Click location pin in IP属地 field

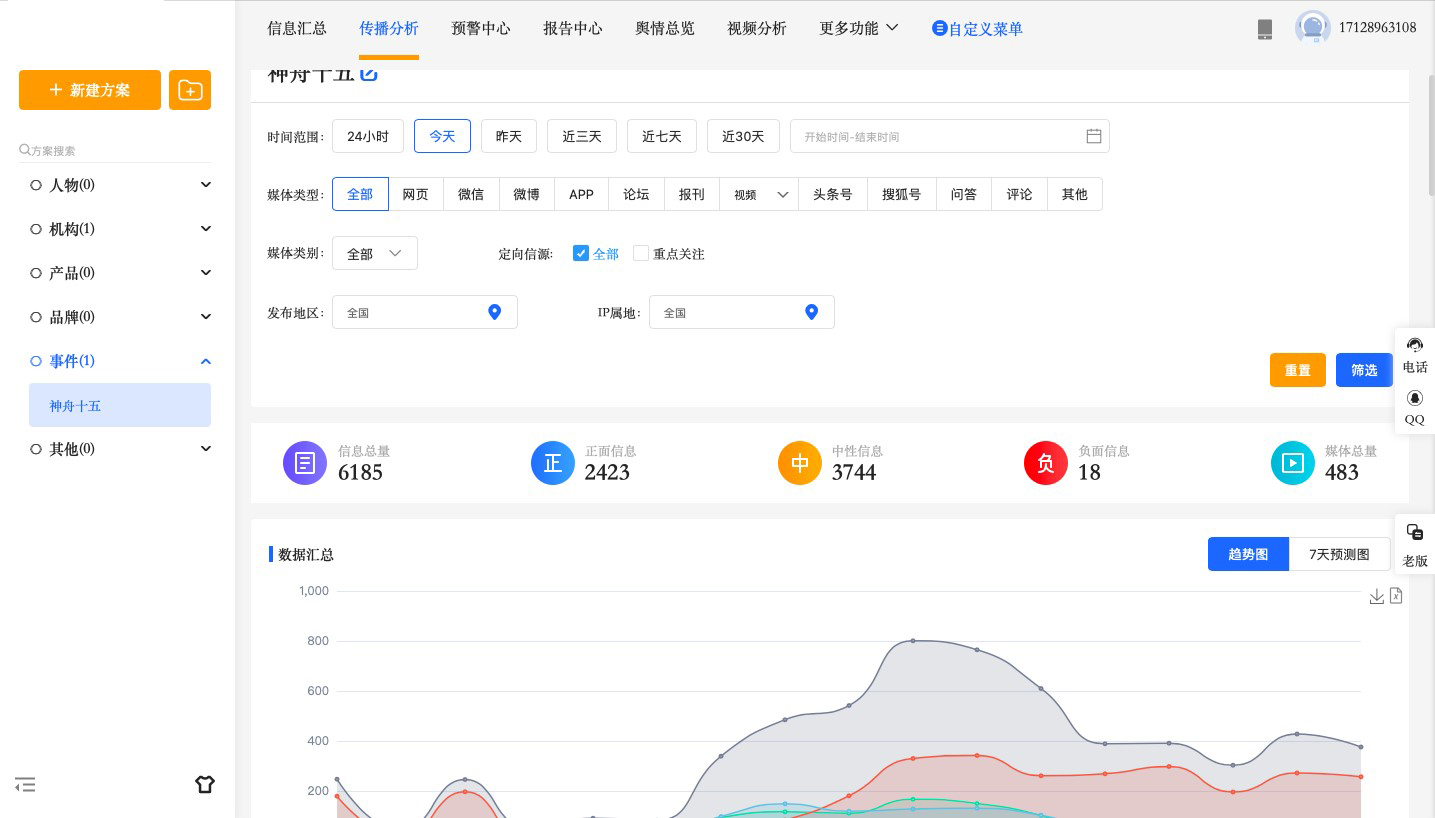click(812, 312)
